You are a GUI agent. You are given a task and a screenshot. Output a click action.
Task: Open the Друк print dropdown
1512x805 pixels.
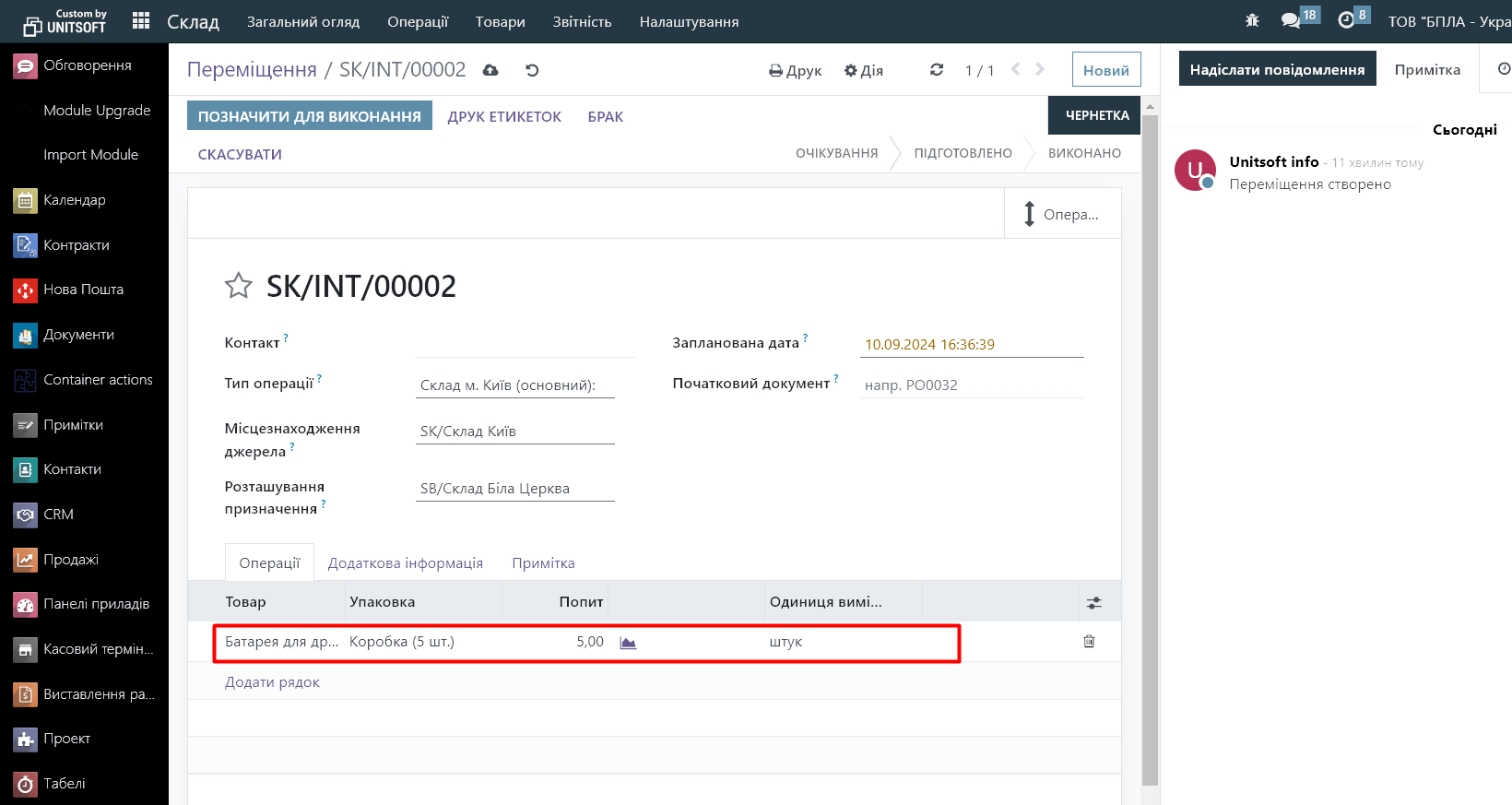[795, 70]
